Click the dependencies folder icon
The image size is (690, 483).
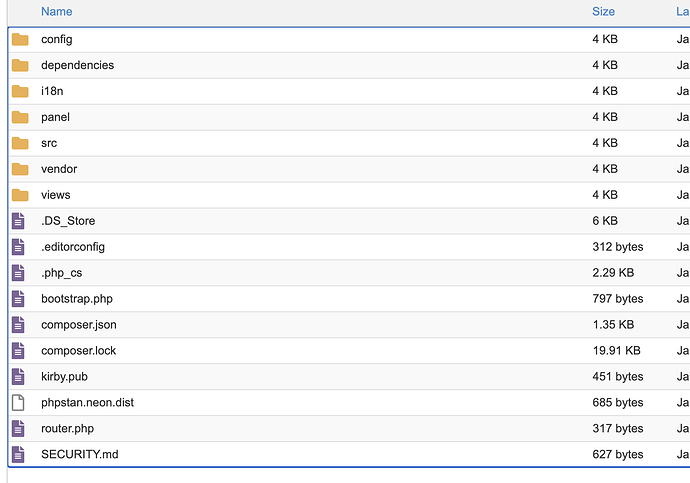click(20, 65)
